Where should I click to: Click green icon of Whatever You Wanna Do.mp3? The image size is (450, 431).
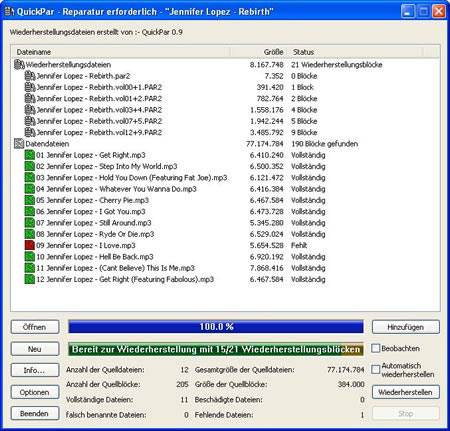[x=30, y=189]
